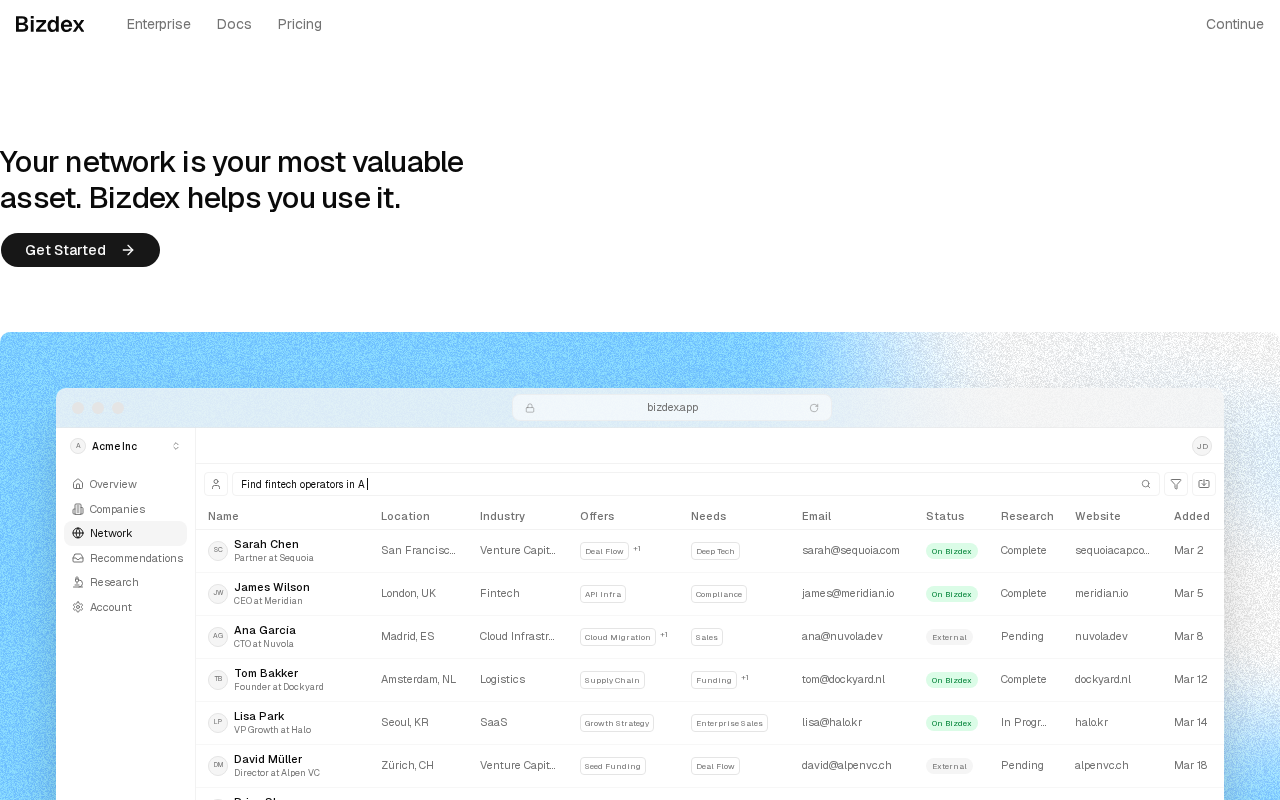Click Lisa Park's LP avatar
The image size is (1280, 800).
point(218,723)
